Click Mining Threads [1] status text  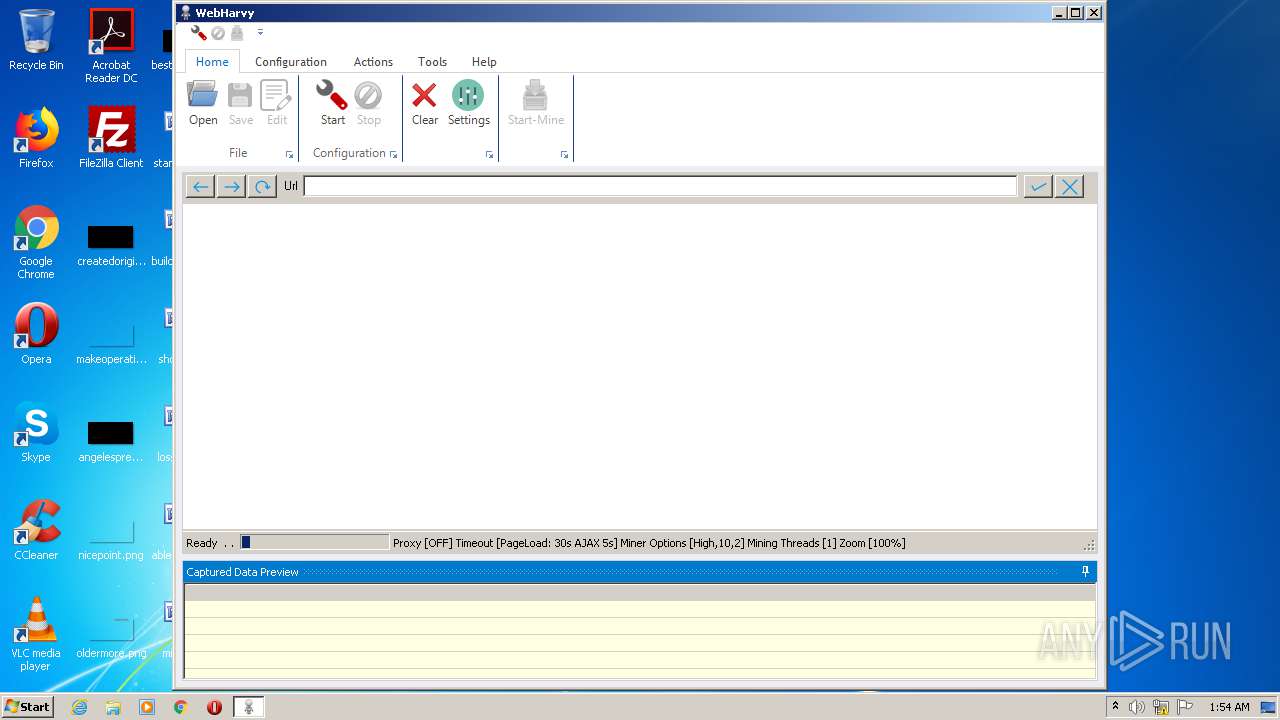791,543
